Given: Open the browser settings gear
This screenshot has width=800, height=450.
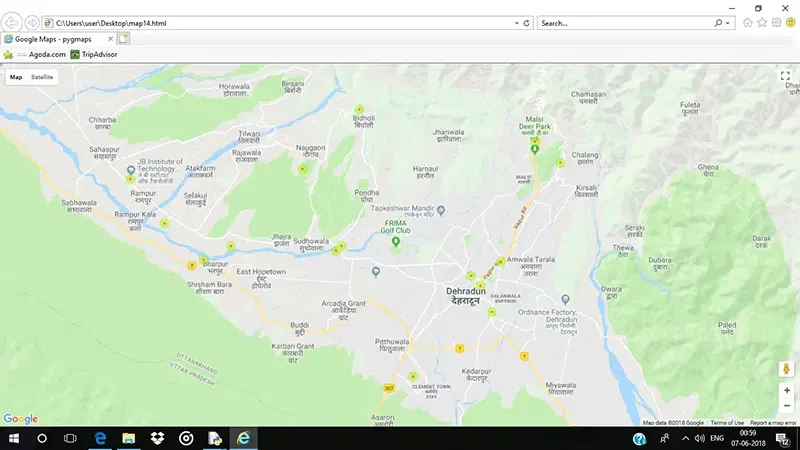Looking at the screenshot, I should pyautogui.click(x=776, y=22).
